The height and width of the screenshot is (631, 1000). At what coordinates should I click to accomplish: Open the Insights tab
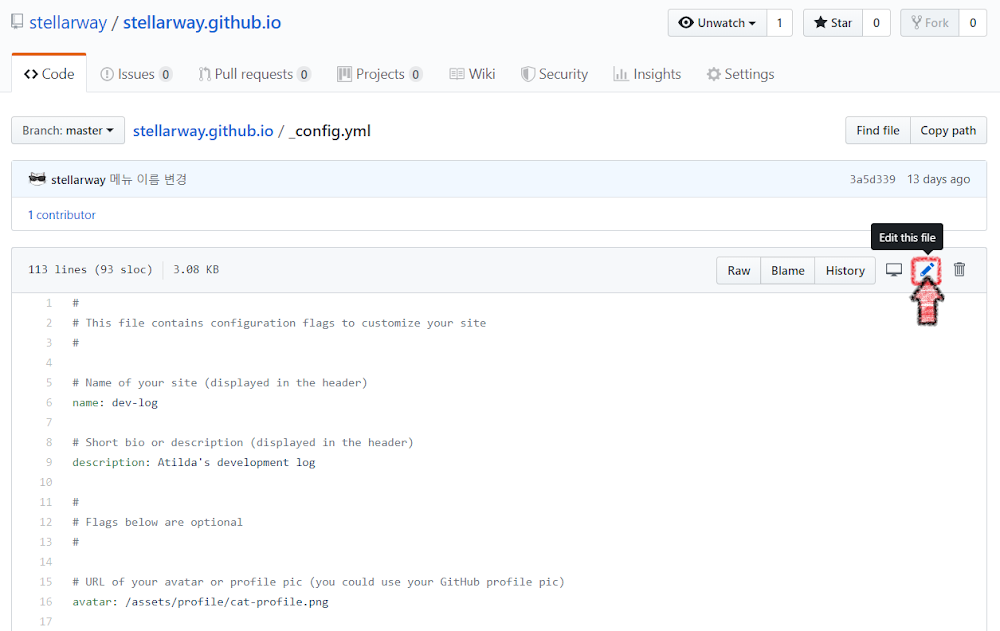pyautogui.click(x=647, y=74)
